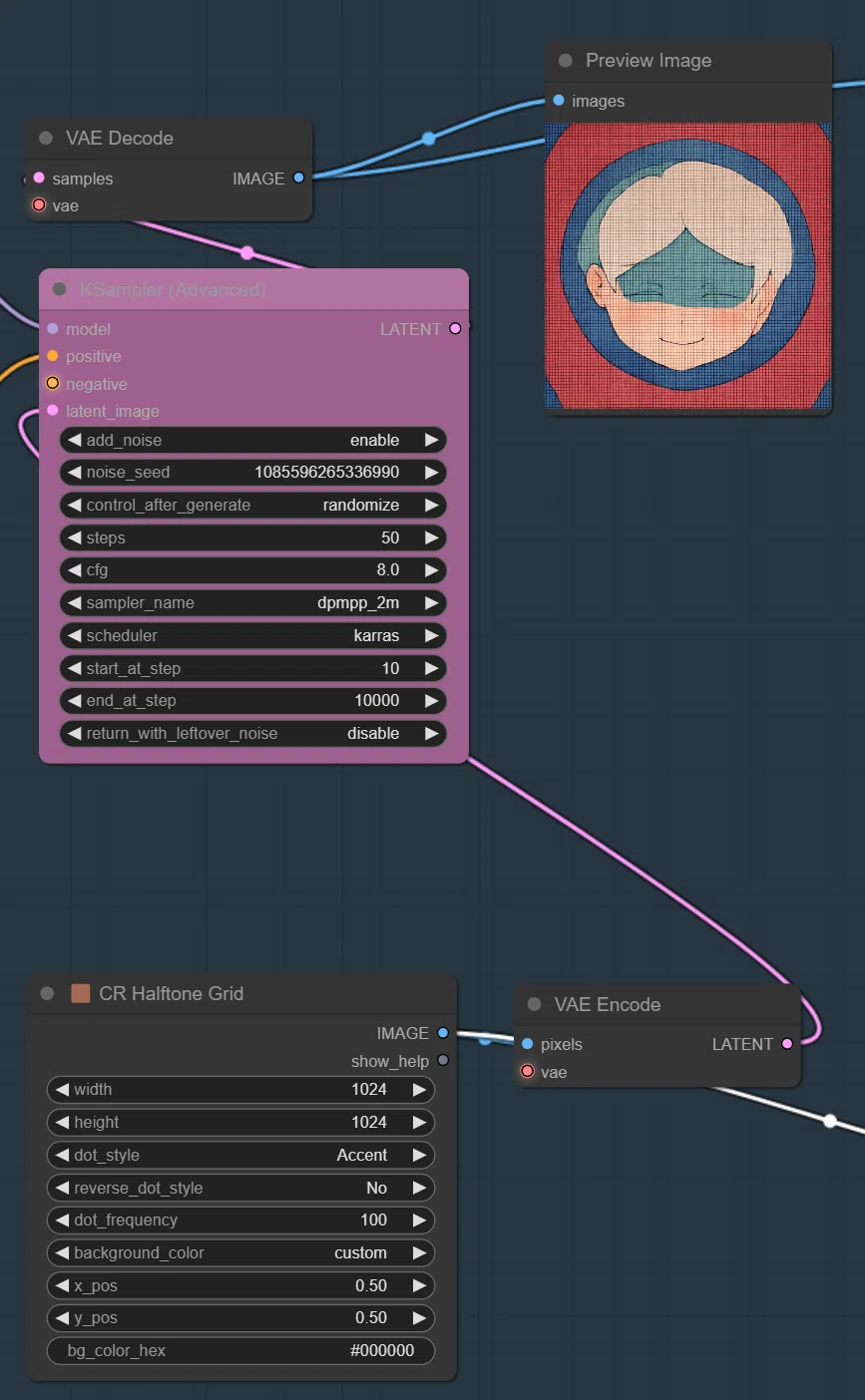
Task: Collapse the KSampler (Advanced) node dot
Action: tap(60, 289)
